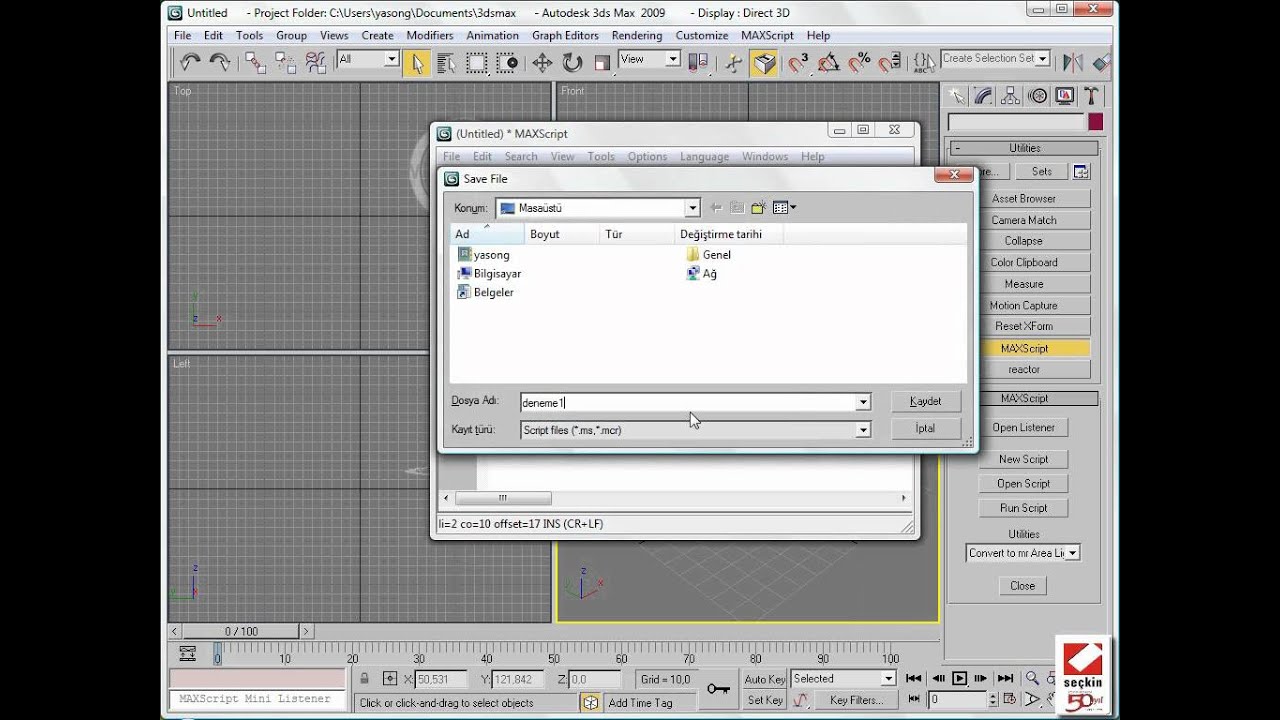Click the Play Animation button

(x=959, y=678)
